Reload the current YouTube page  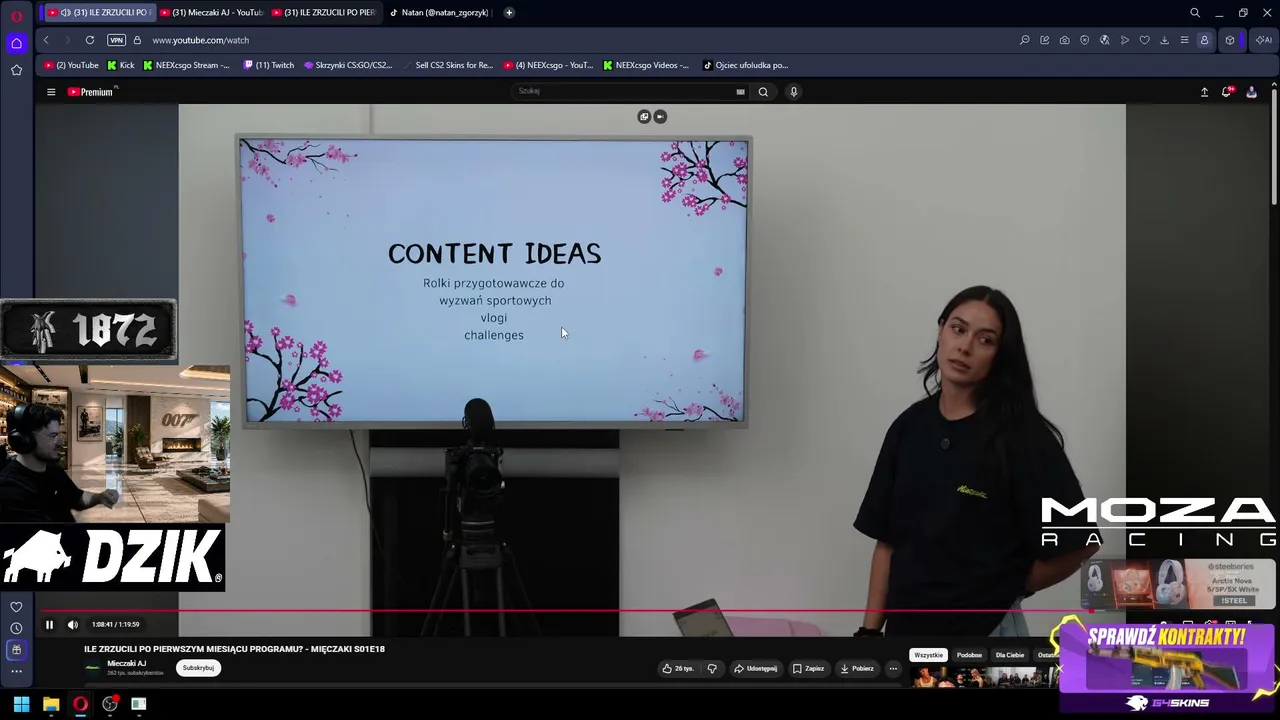coord(90,40)
